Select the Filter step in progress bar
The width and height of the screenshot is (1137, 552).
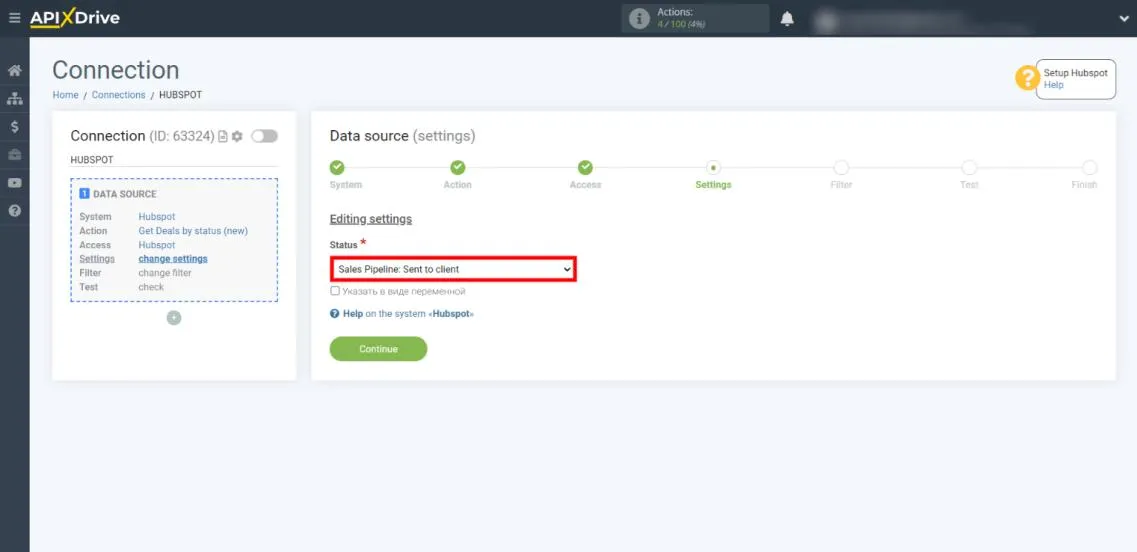coord(841,168)
